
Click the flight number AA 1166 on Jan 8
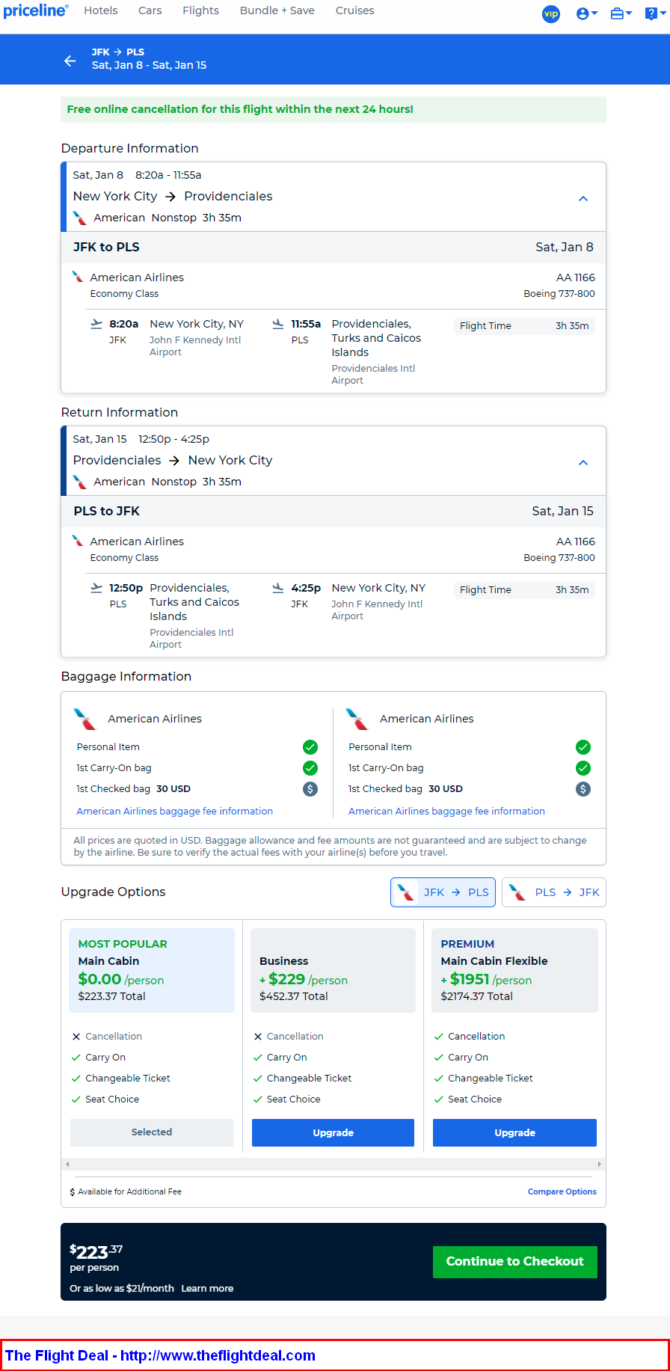tap(575, 277)
